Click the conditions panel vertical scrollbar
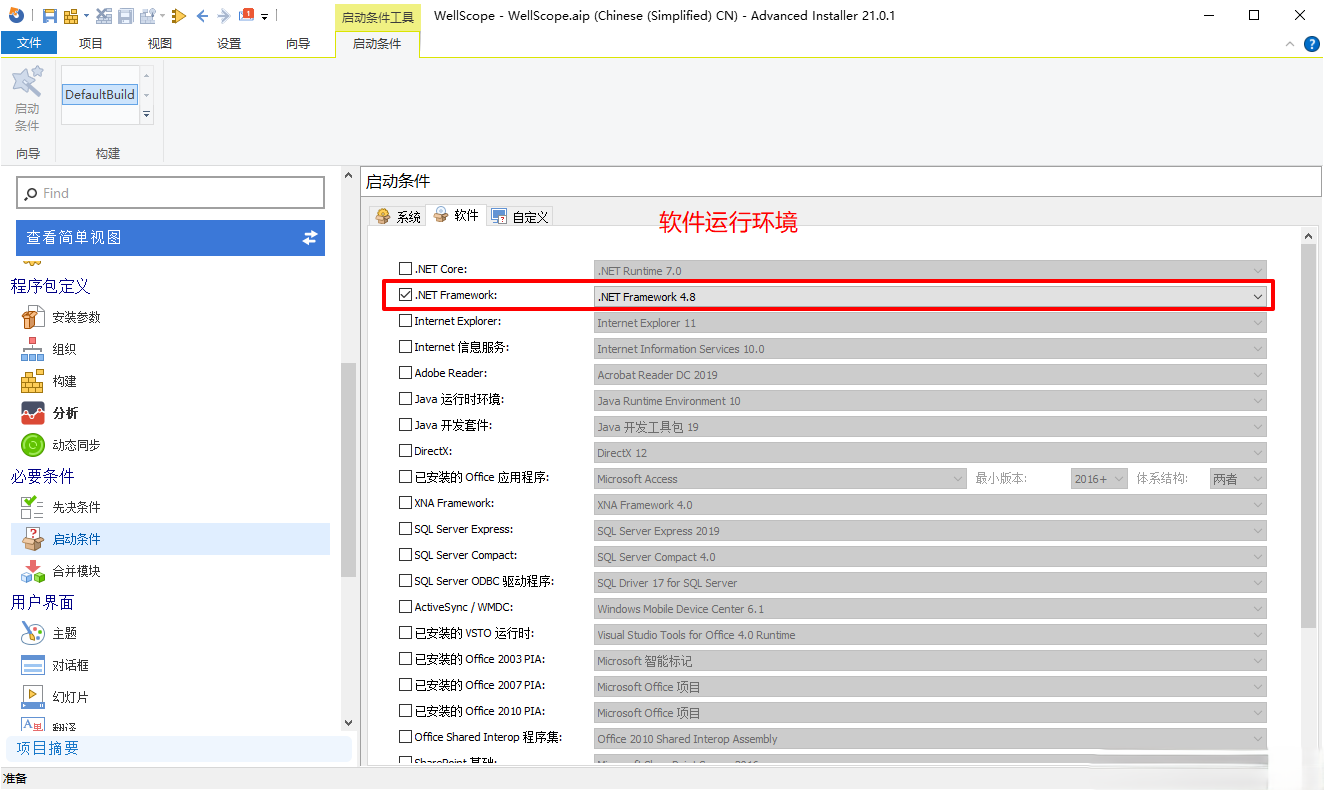Screen dimensions: 1324x790 [x=1309, y=435]
